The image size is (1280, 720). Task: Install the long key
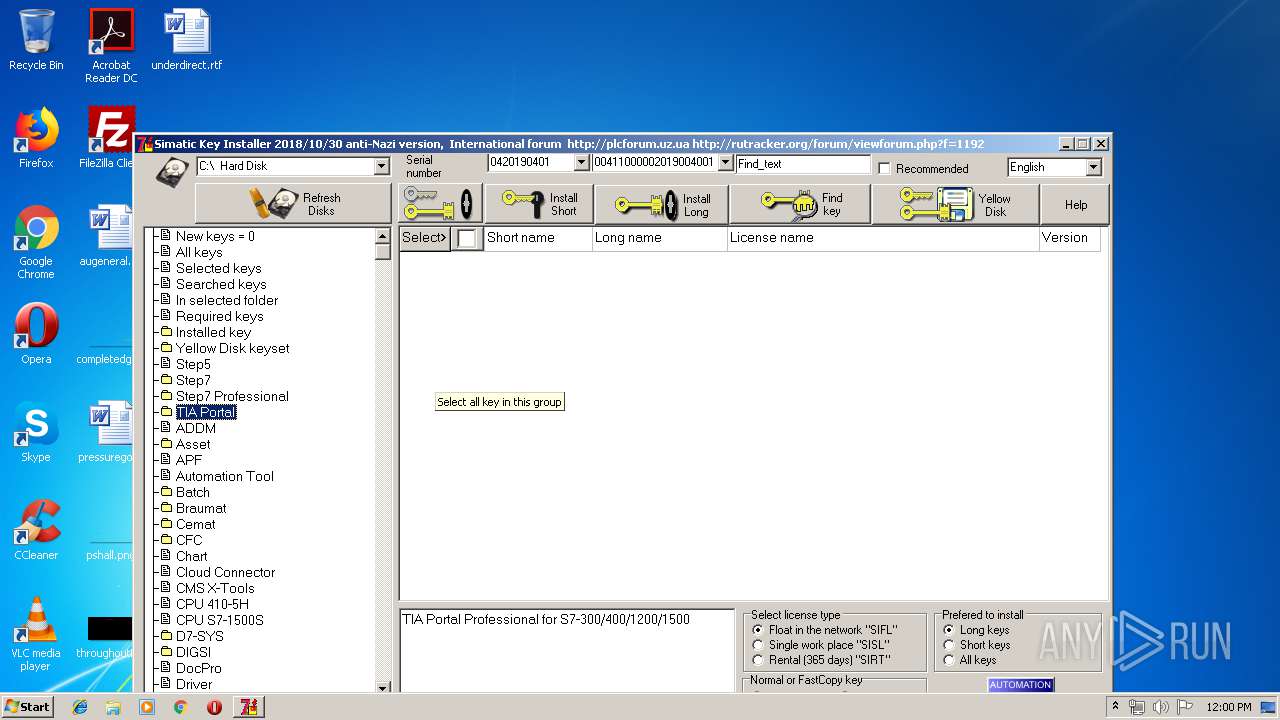661,204
